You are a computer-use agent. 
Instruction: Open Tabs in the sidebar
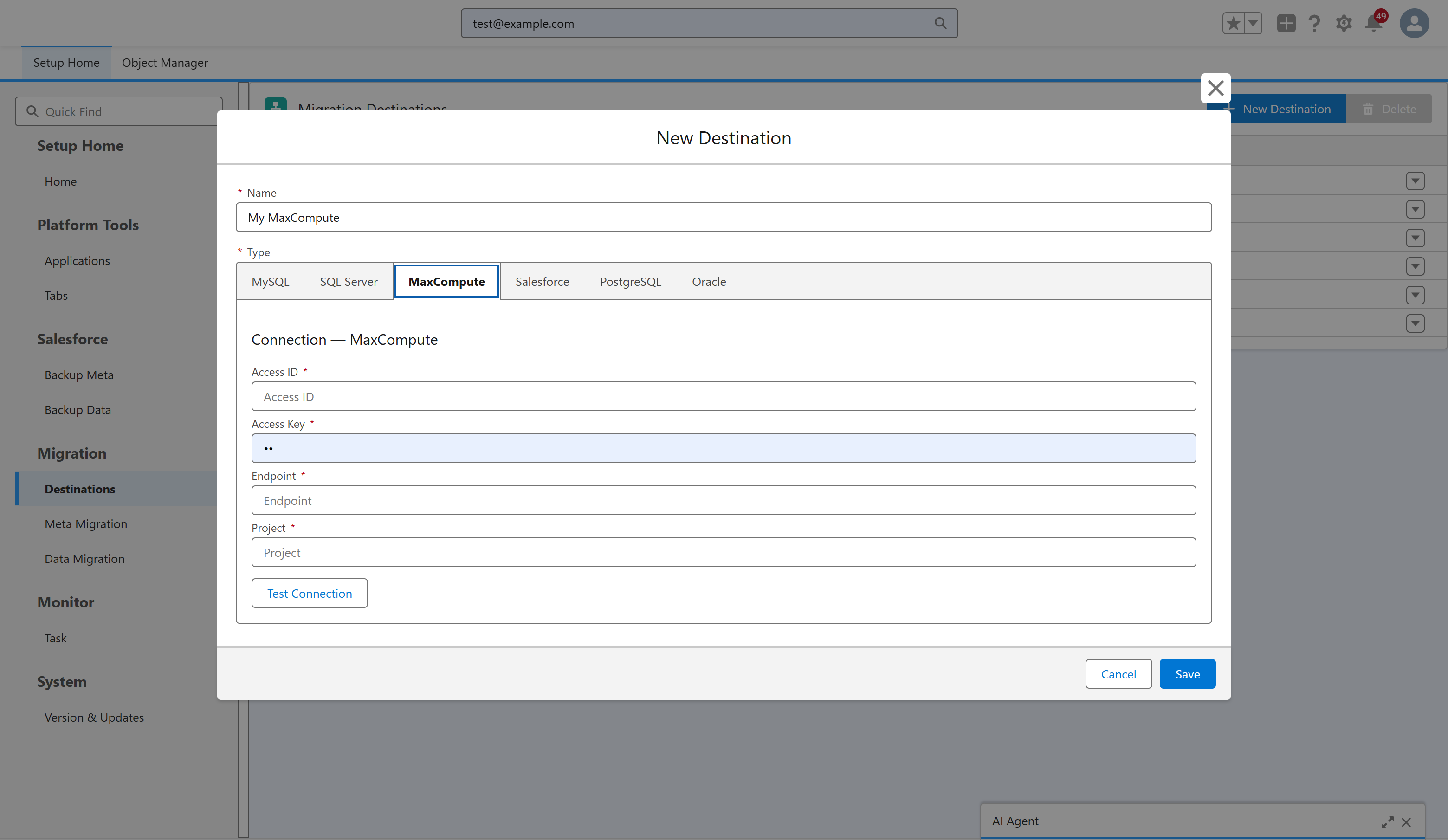[56, 295]
